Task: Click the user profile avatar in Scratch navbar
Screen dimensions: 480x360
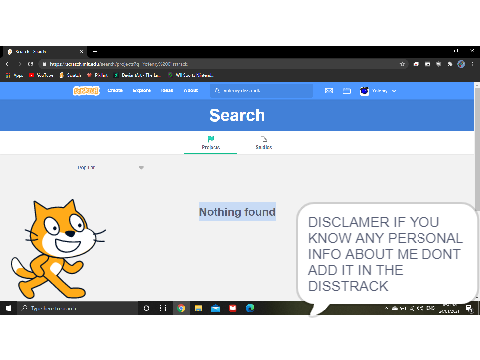Action: (x=364, y=91)
